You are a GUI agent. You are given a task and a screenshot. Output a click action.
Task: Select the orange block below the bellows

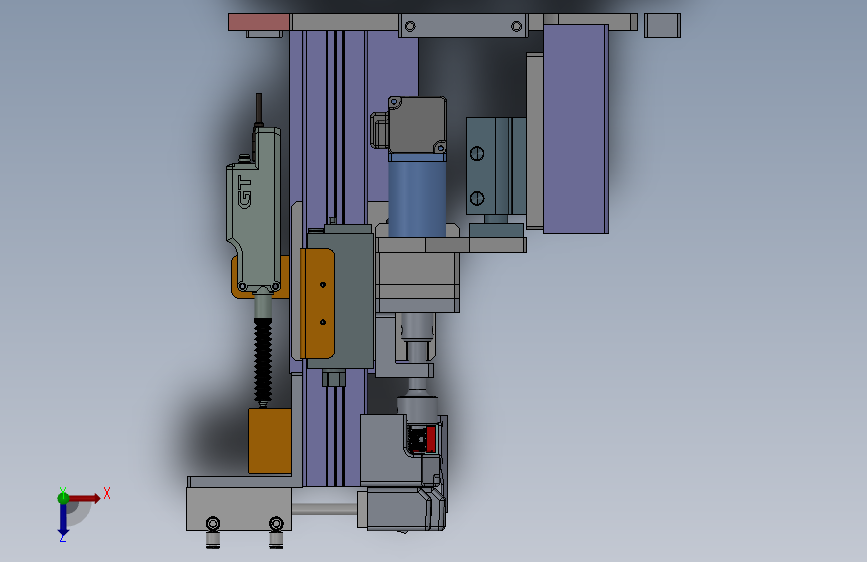[x=270, y=441]
